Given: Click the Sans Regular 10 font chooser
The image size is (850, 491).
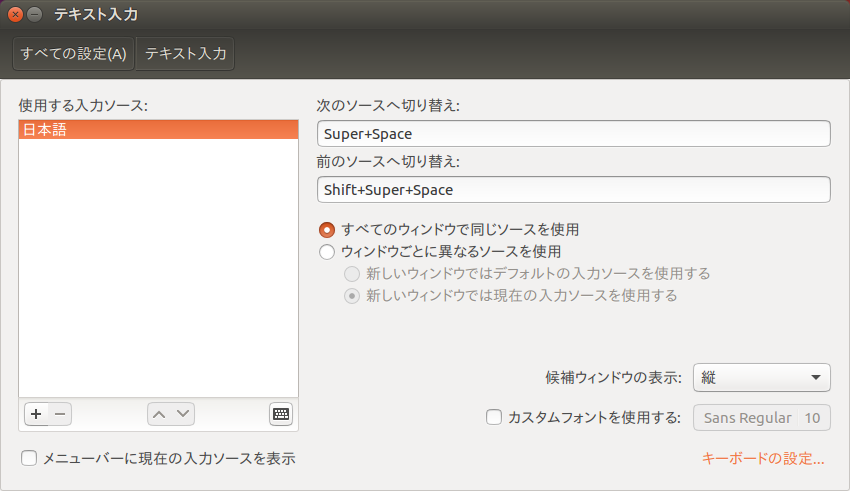Looking at the screenshot, I should coord(761,418).
